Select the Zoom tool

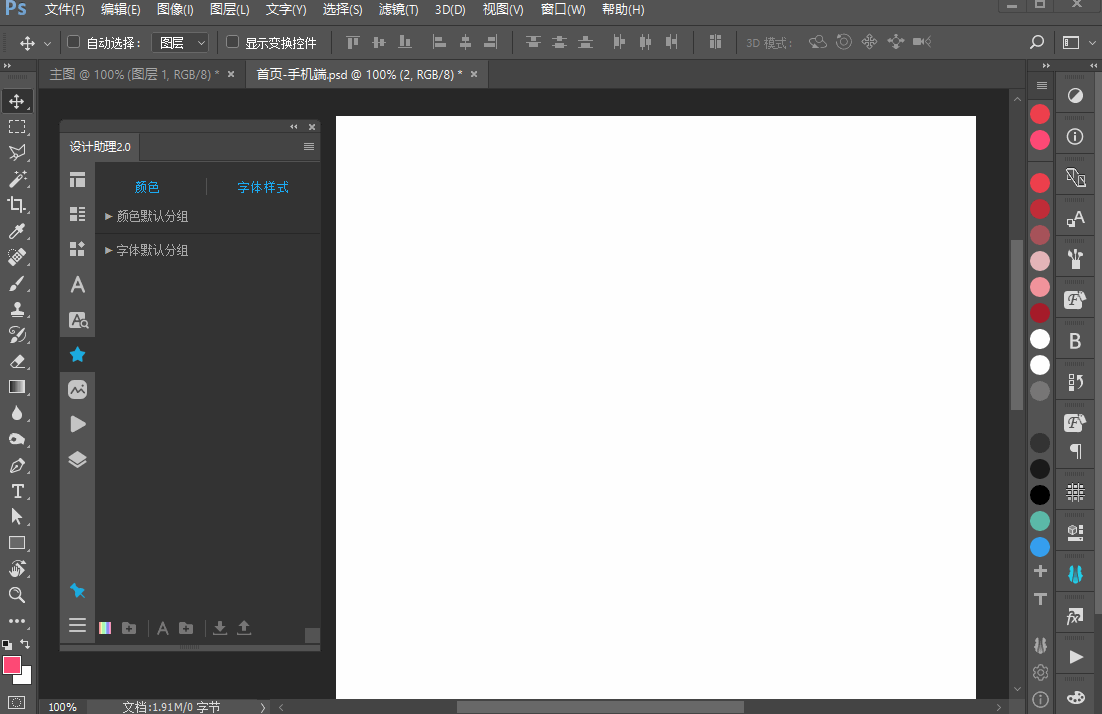(x=17, y=595)
